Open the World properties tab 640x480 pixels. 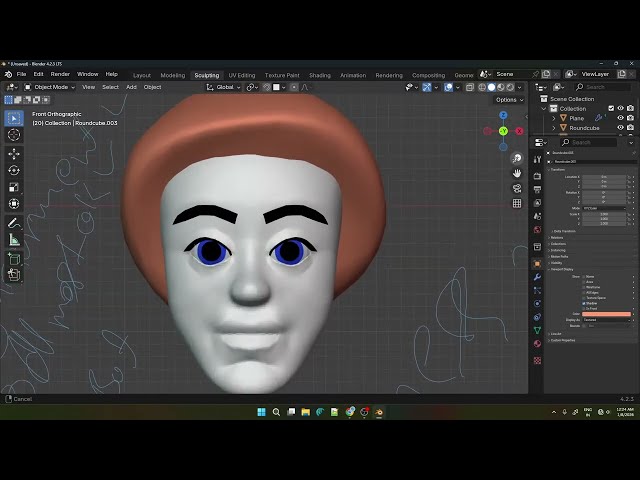pyautogui.click(x=537, y=230)
